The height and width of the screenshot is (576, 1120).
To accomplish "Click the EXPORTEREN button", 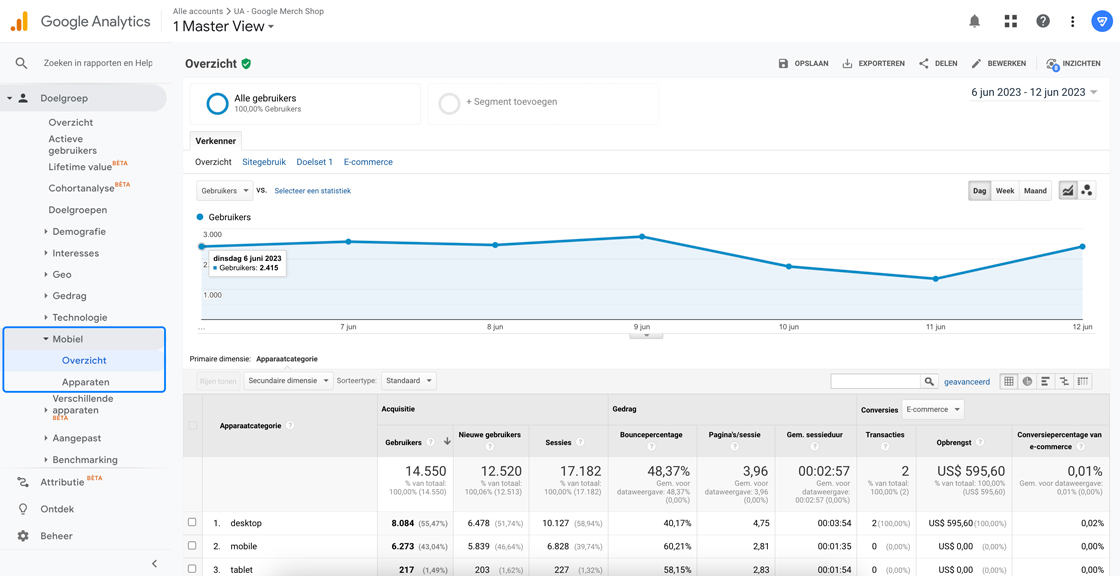I will tap(873, 63).
